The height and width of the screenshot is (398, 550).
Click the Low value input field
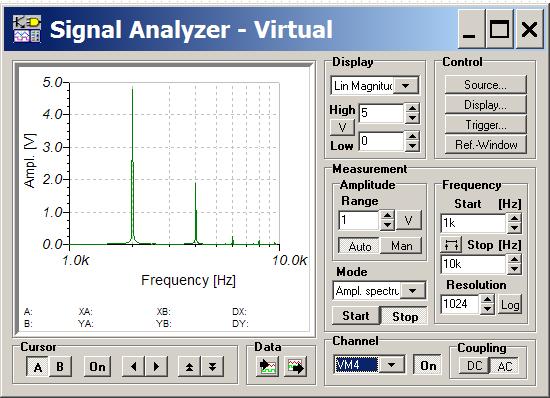pos(382,141)
